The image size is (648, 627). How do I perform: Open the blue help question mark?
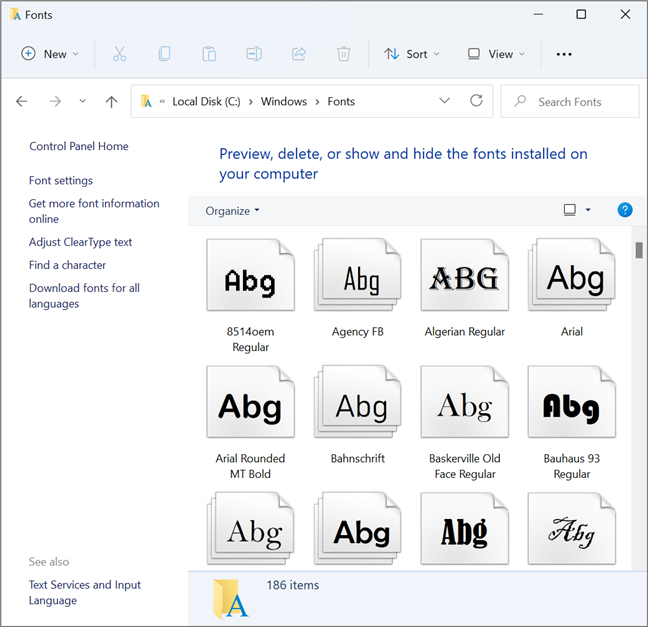coord(624,210)
